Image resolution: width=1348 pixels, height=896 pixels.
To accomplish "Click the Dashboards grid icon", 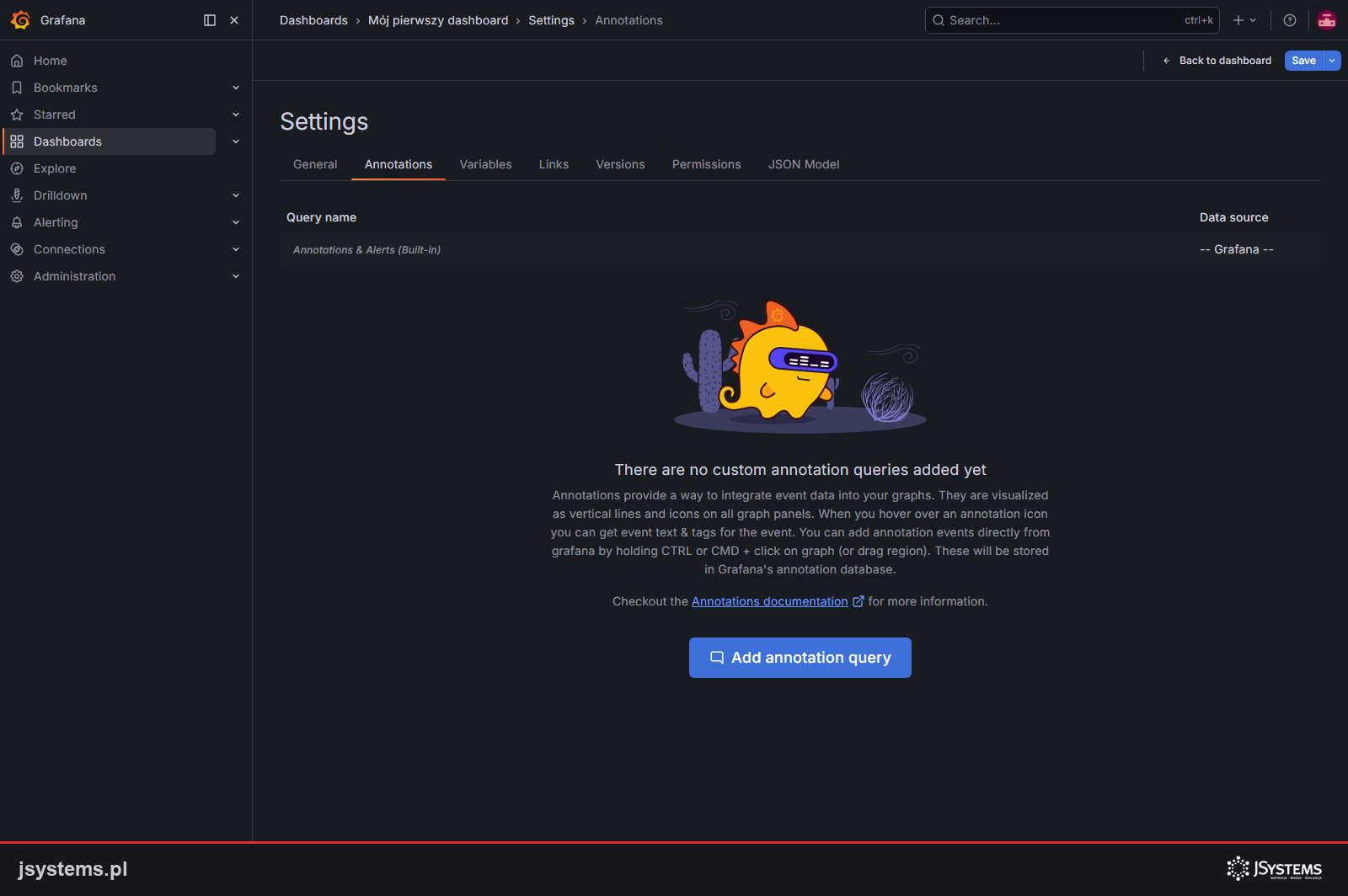I will [17, 141].
